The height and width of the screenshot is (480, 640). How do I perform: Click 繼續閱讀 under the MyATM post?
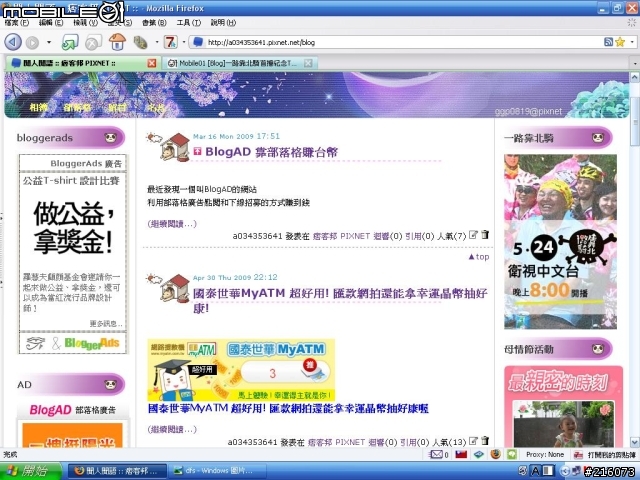coord(172,429)
